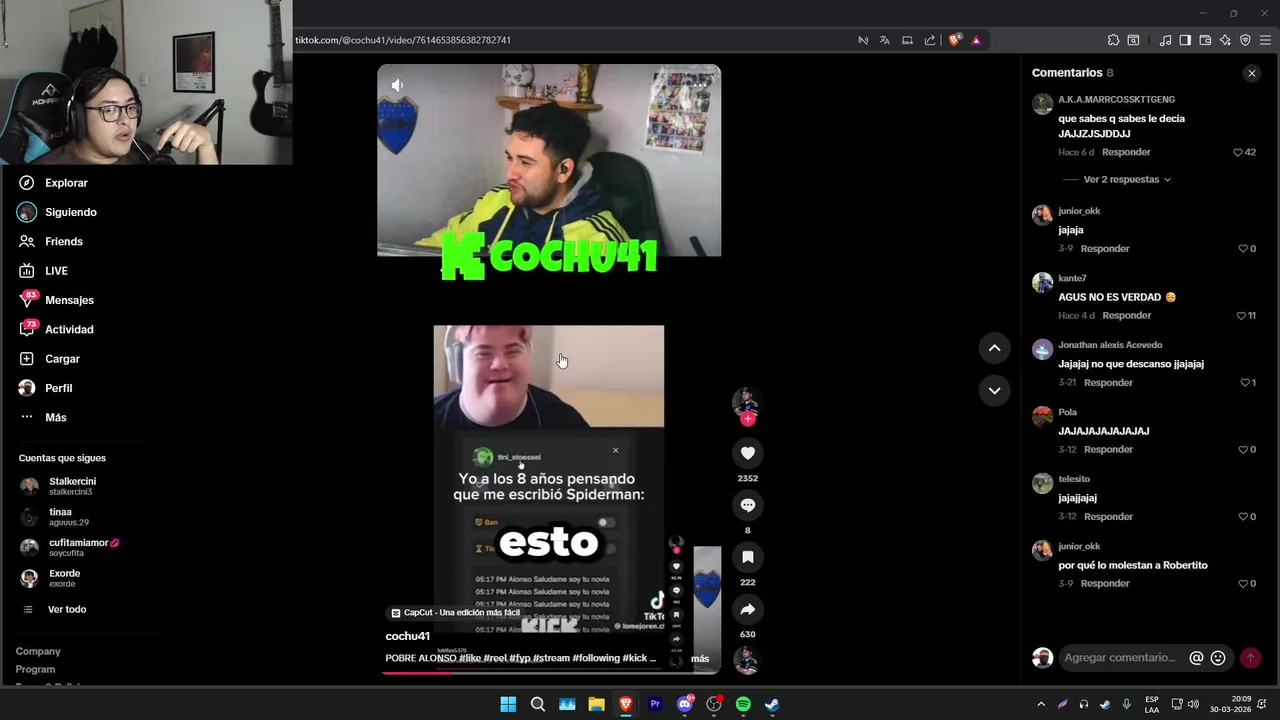Open the Brave Shields lion icon

pyautogui.click(x=954, y=40)
